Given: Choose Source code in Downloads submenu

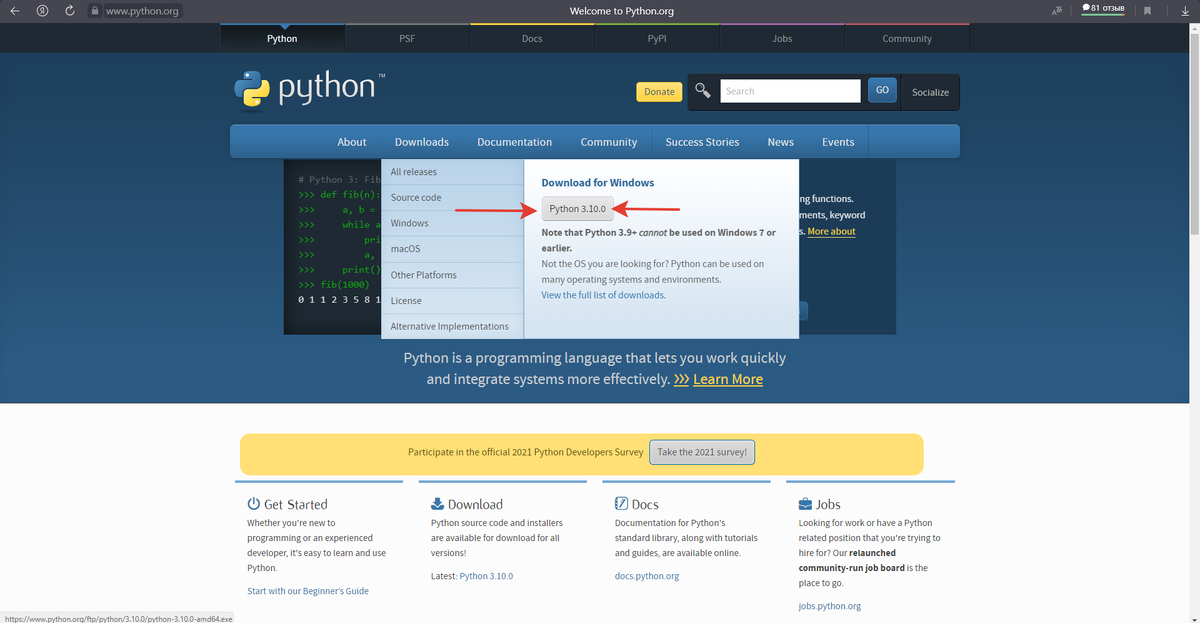Looking at the screenshot, I should 452,198.
